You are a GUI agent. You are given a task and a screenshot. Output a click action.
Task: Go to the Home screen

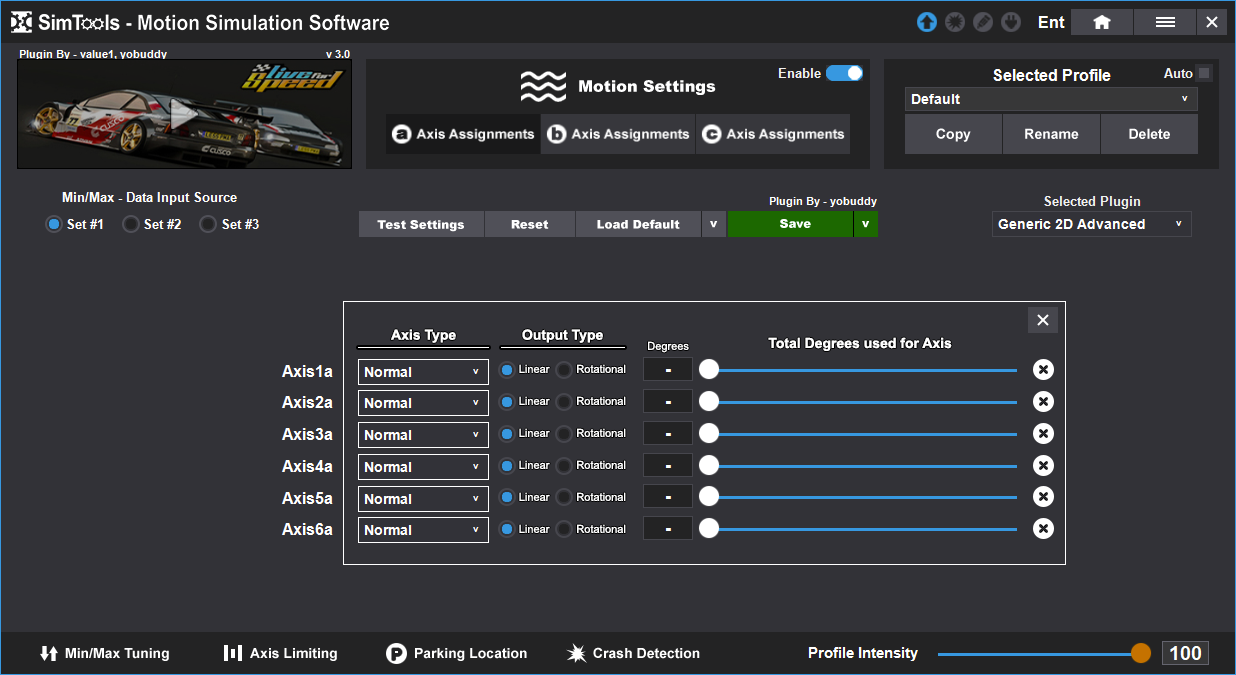click(1102, 22)
